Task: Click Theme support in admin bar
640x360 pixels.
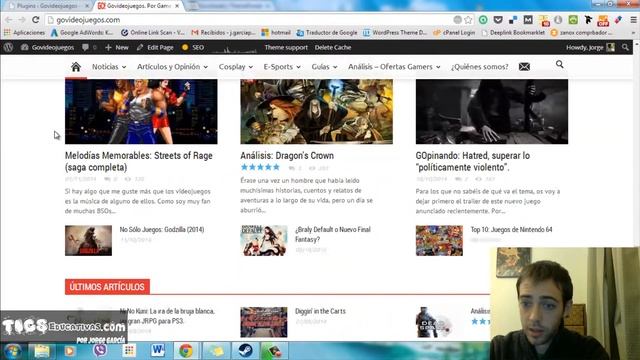Action: (286, 47)
